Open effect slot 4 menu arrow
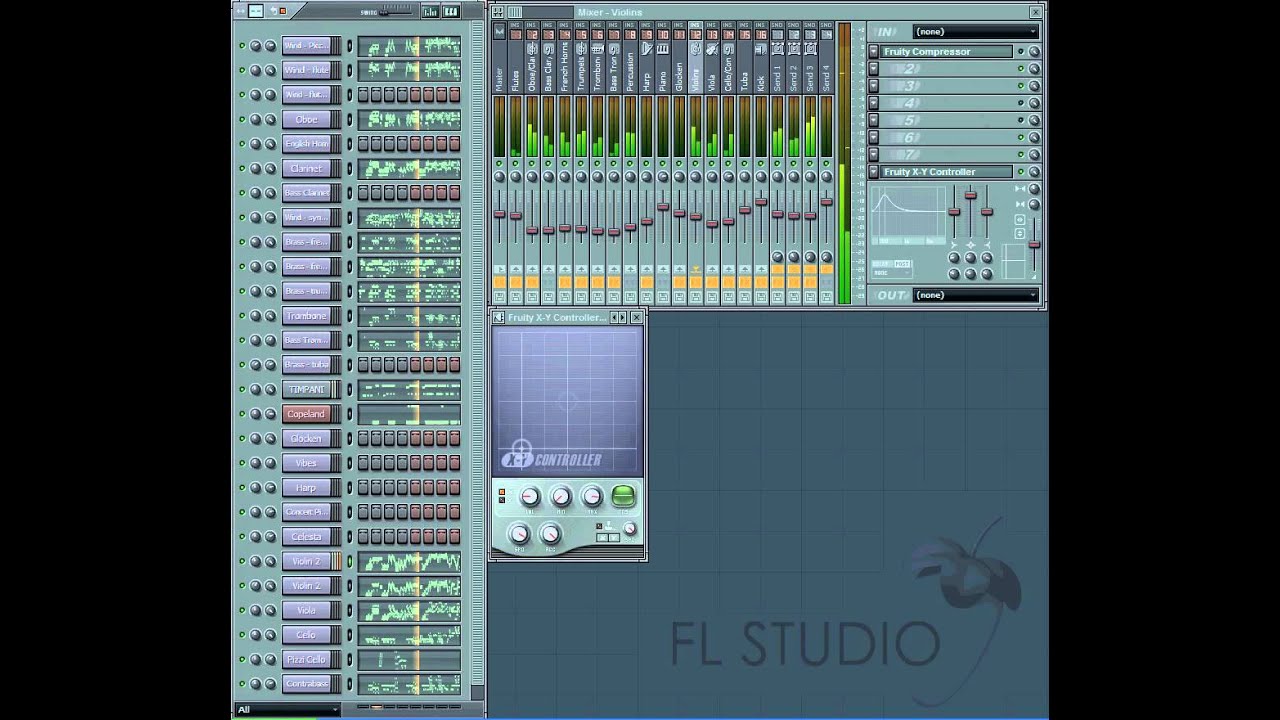This screenshot has height=720, width=1280. tap(873, 103)
